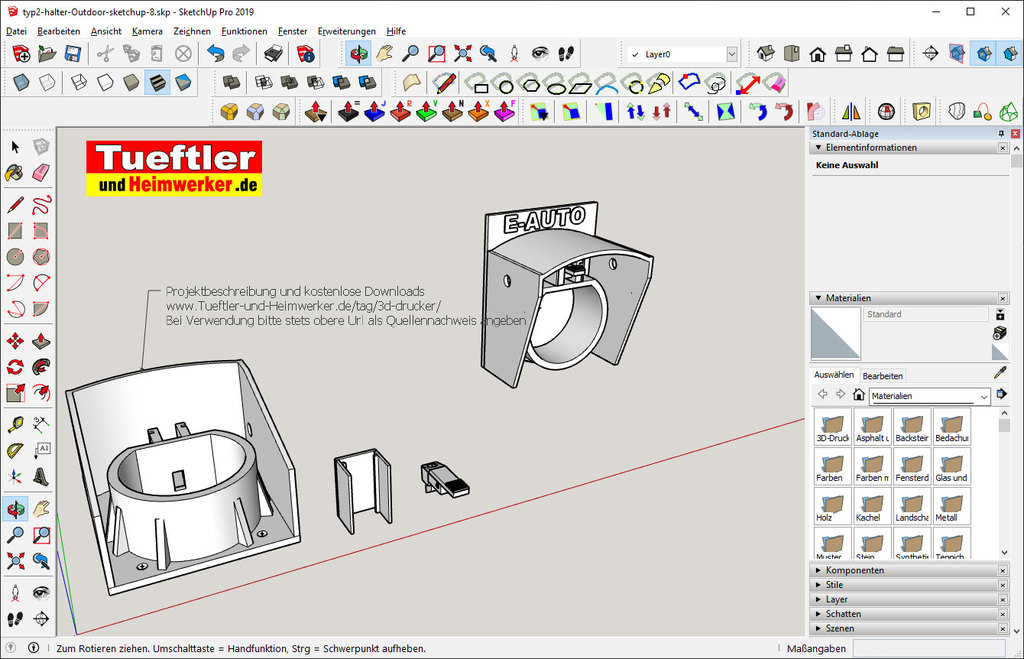1024x659 pixels.
Task: Open the Bearbeiten menu
Action: pos(59,31)
